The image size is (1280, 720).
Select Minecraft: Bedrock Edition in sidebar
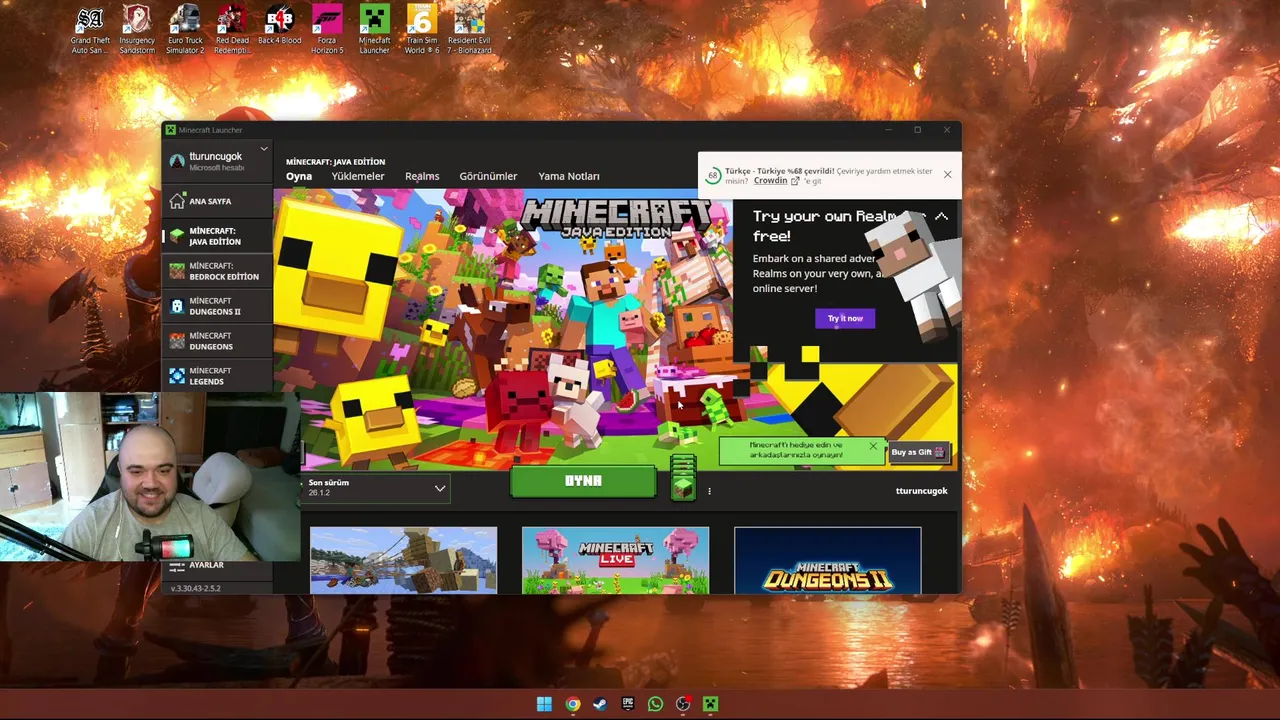tap(217, 271)
